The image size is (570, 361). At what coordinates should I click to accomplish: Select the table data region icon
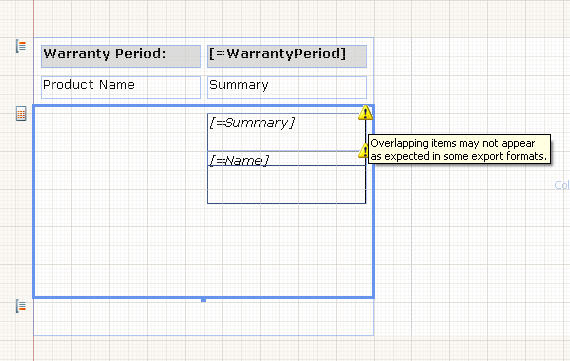[x=21, y=113]
